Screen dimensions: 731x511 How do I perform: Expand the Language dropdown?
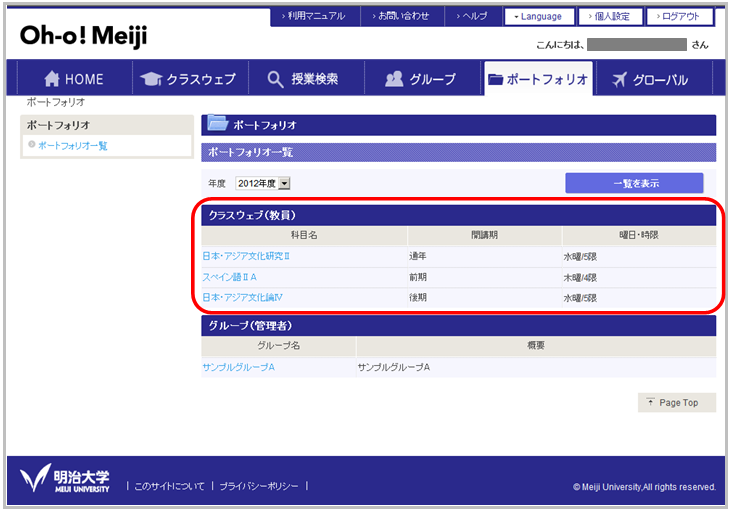[539, 17]
